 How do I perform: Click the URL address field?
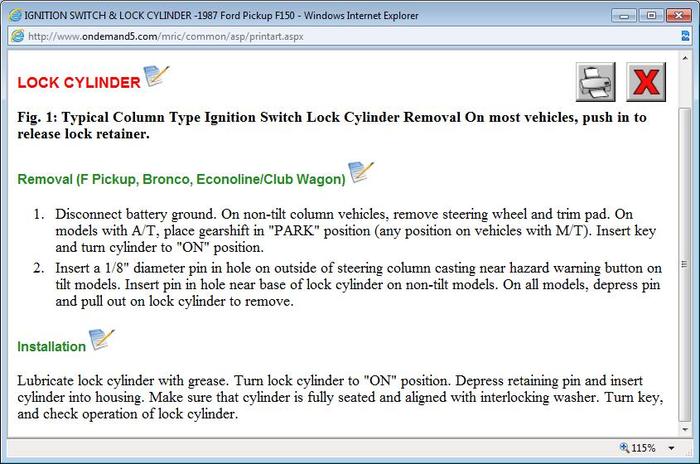(351, 36)
